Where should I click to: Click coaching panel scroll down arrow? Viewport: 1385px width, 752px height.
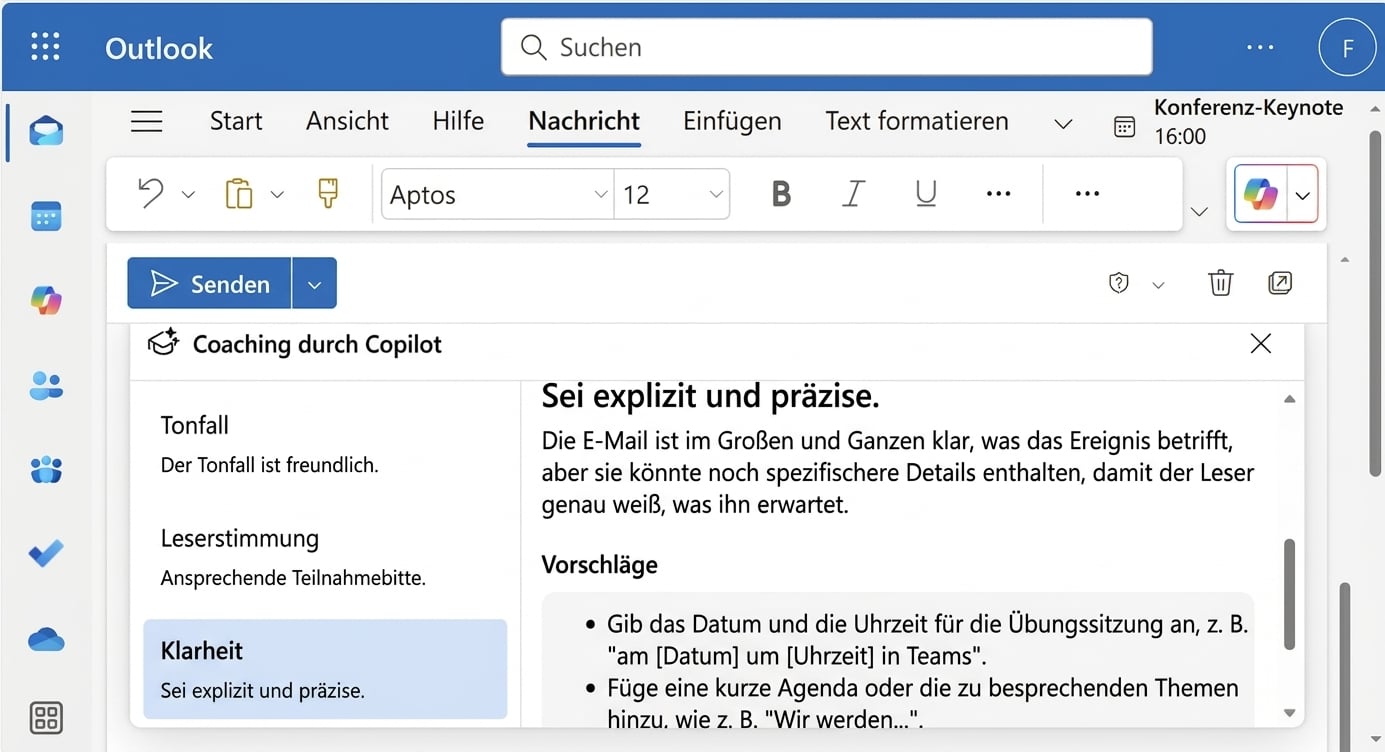[x=1290, y=713]
